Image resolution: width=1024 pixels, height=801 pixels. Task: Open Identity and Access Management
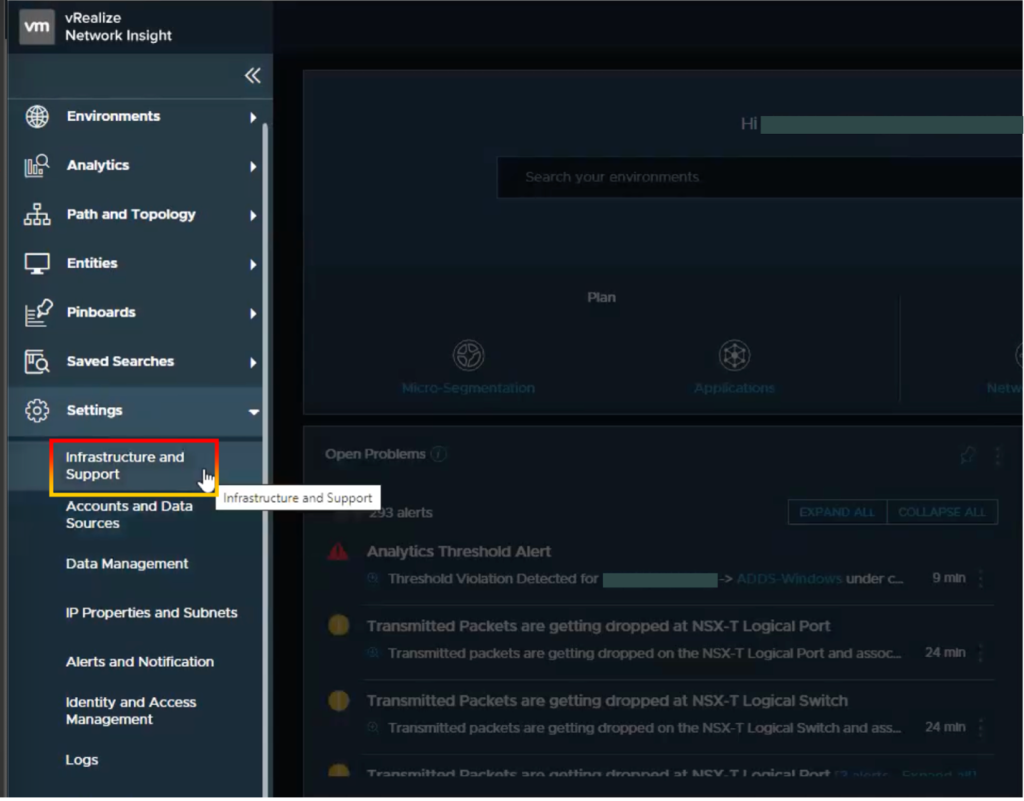point(131,712)
